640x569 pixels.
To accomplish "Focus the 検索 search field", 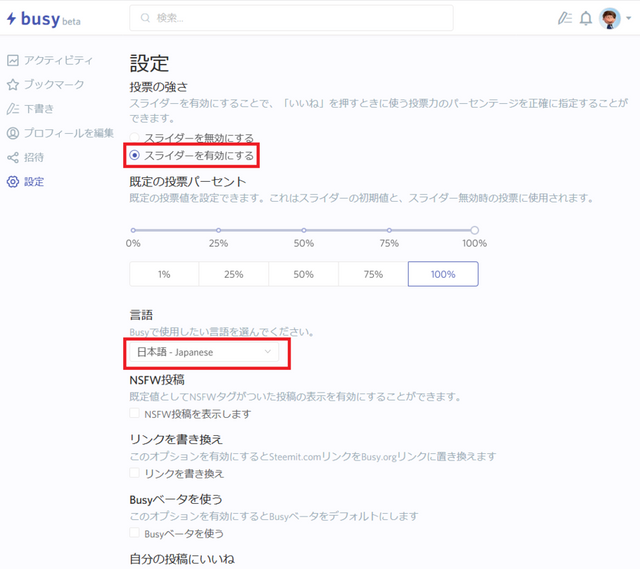I will [291, 18].
